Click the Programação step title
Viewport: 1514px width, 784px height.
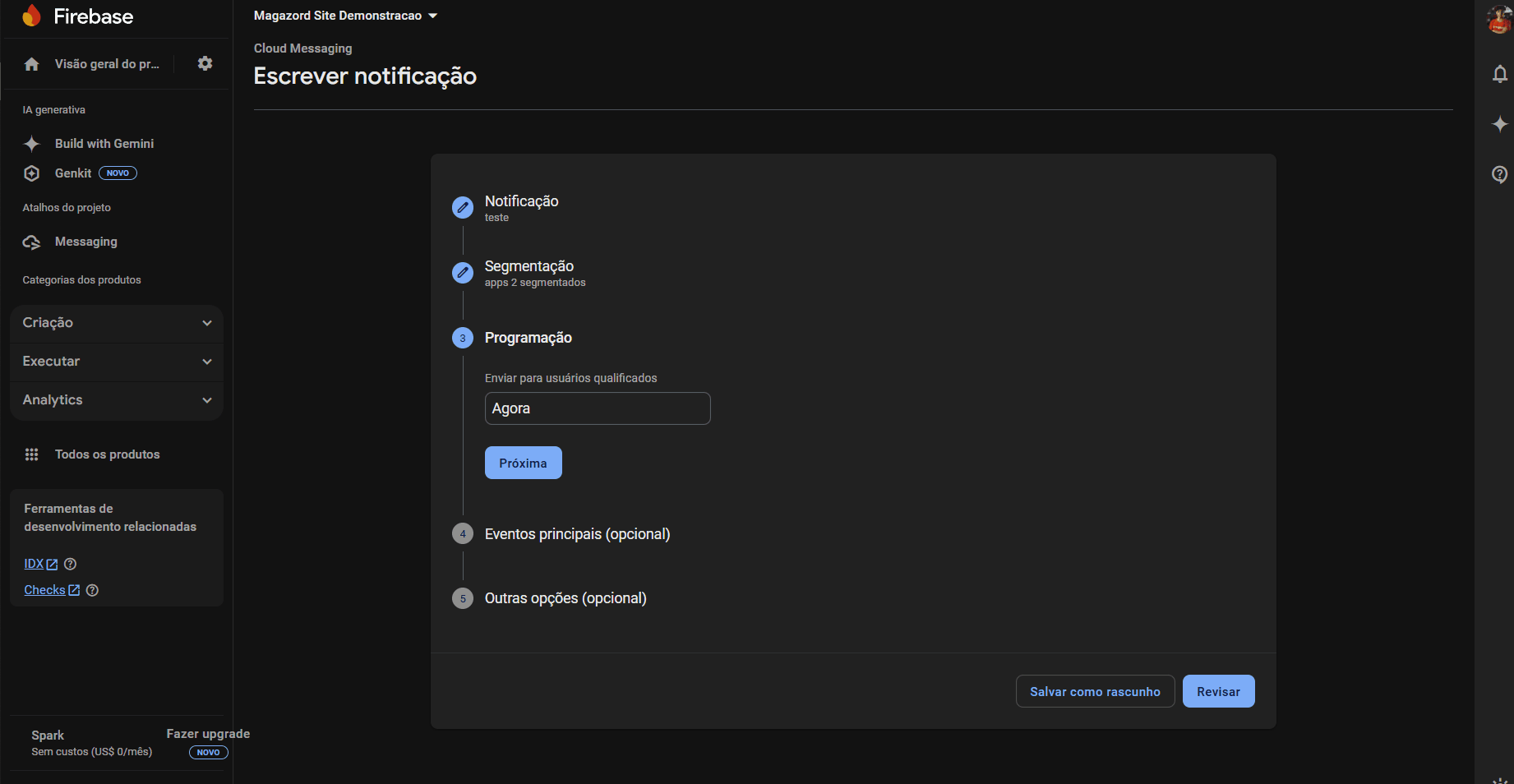tap(529, 338)
